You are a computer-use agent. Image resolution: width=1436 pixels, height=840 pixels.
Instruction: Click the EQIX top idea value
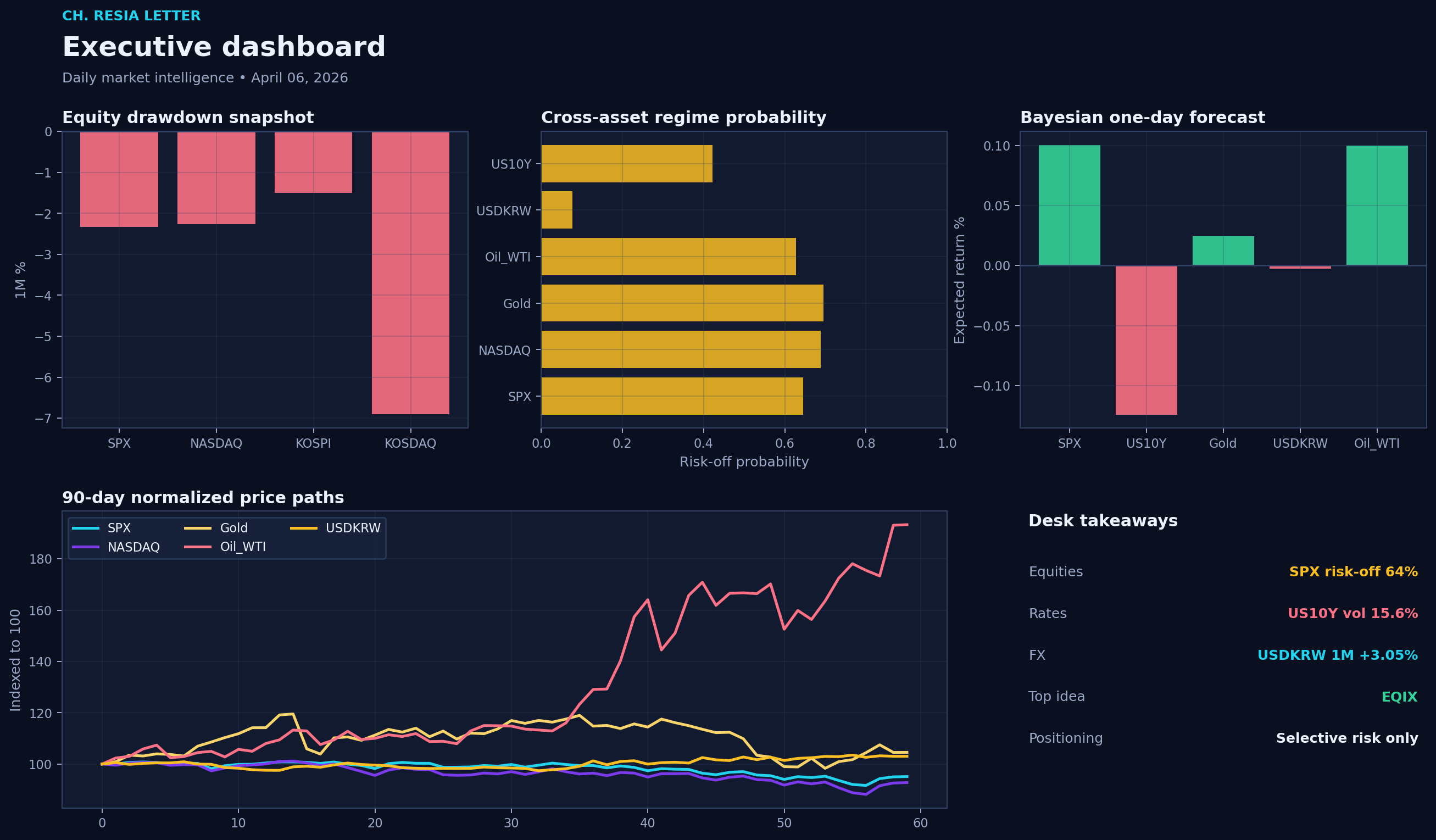(x=1399, y=697)
